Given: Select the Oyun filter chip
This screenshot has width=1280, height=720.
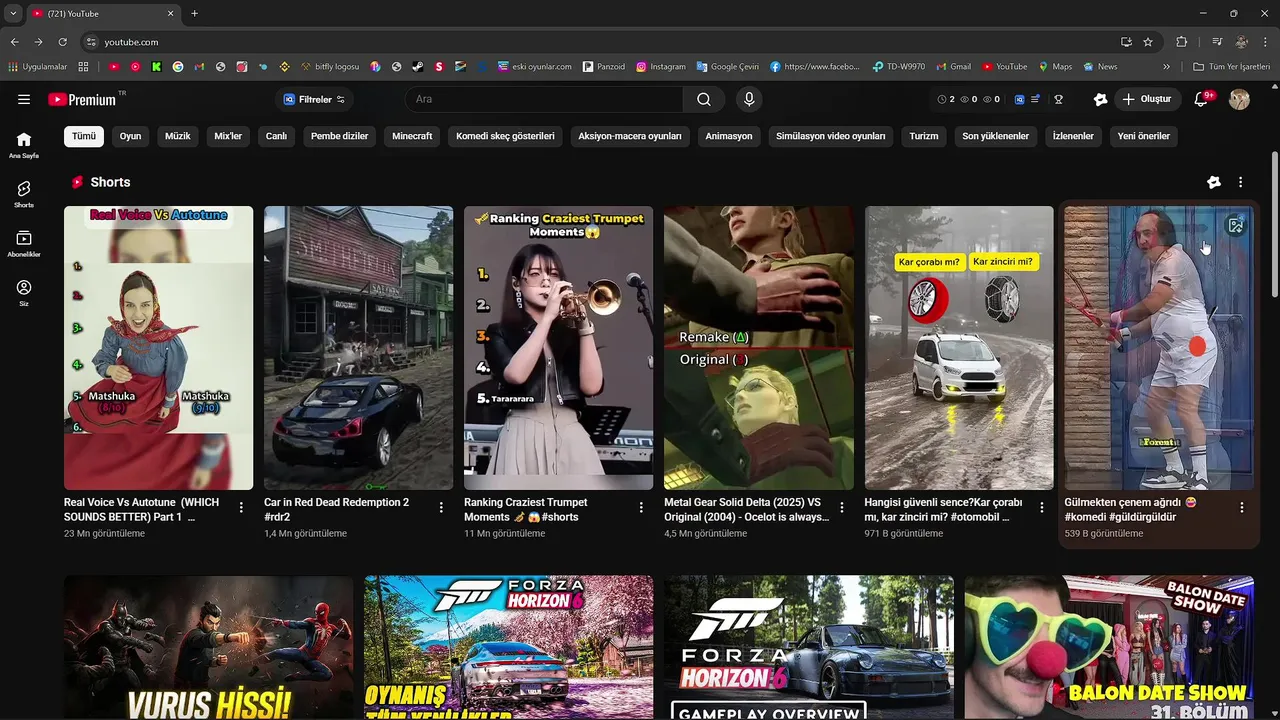Looking at the screenshot, I should click(131, 136).
